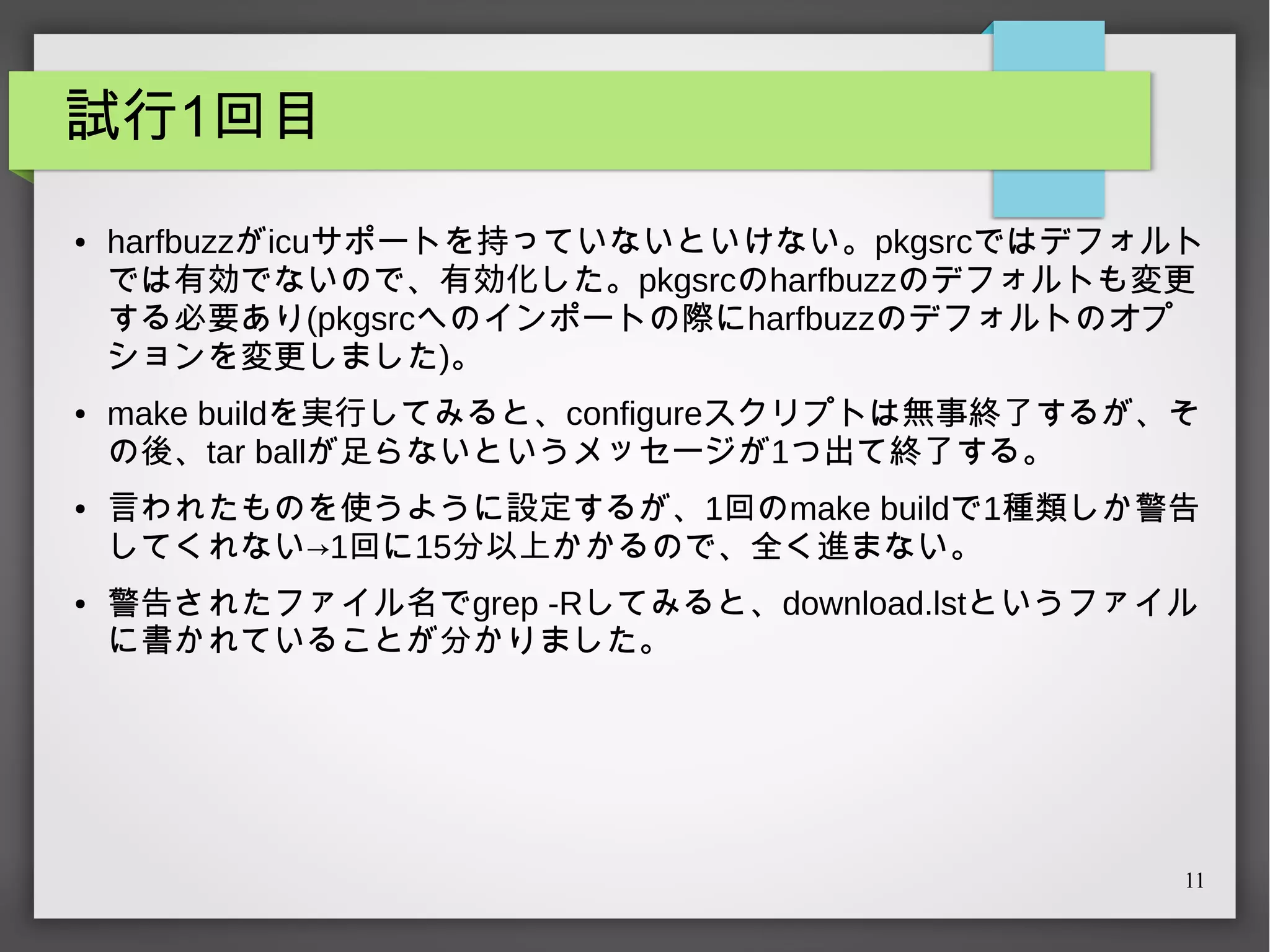
Task: Click the second bullet starting with make buildを実行
Action: click(653, 432)
